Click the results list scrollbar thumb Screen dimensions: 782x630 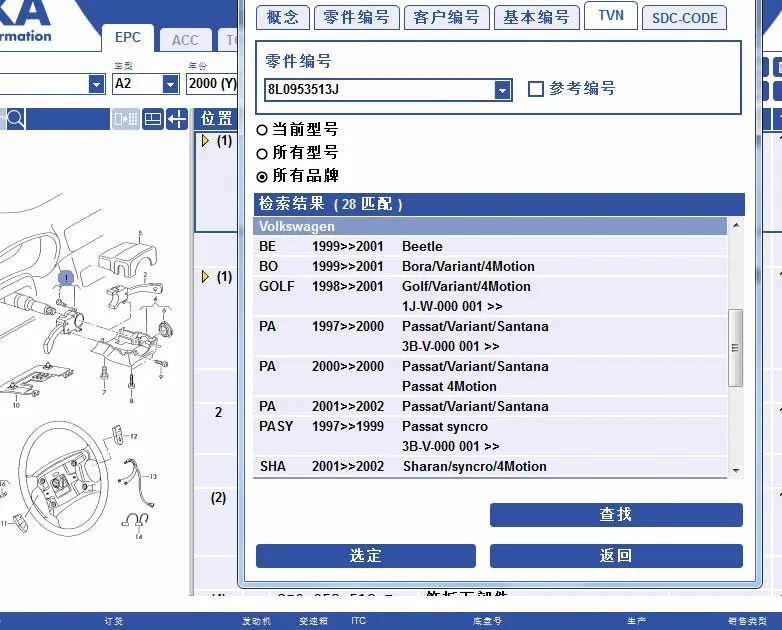(736, 348)
